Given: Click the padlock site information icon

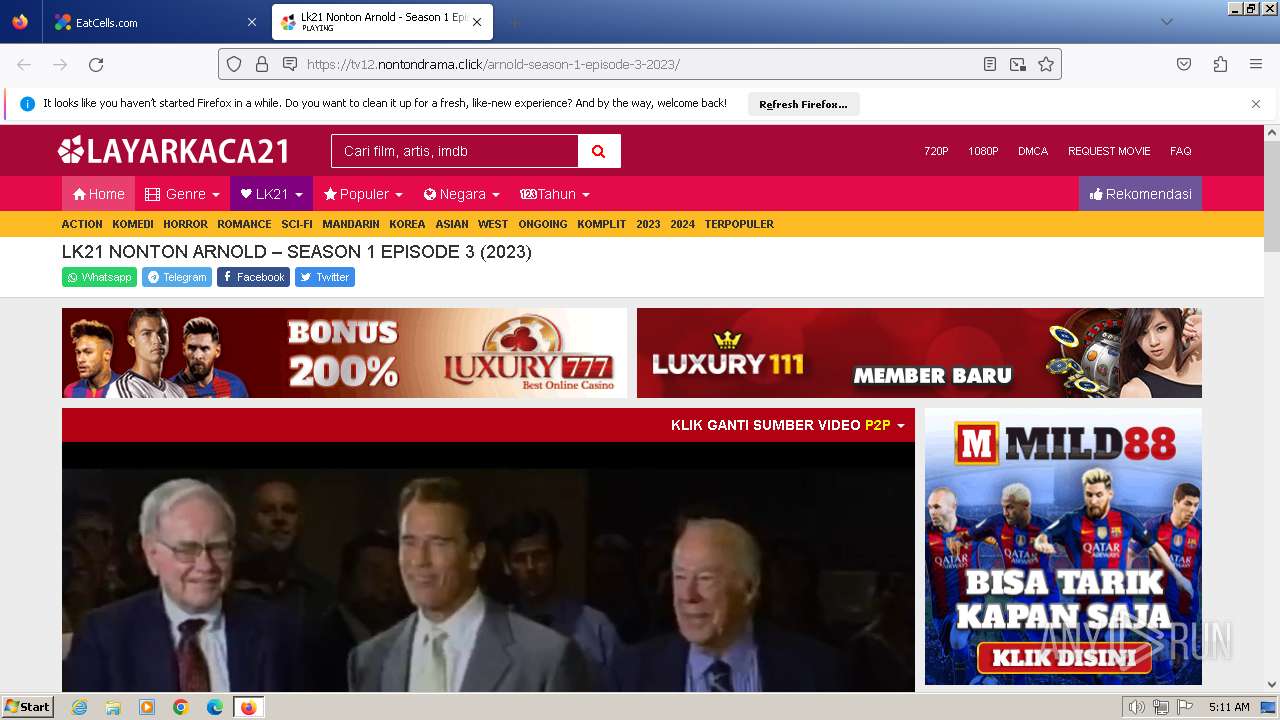Looking at the screenshot, I should 262,64.
